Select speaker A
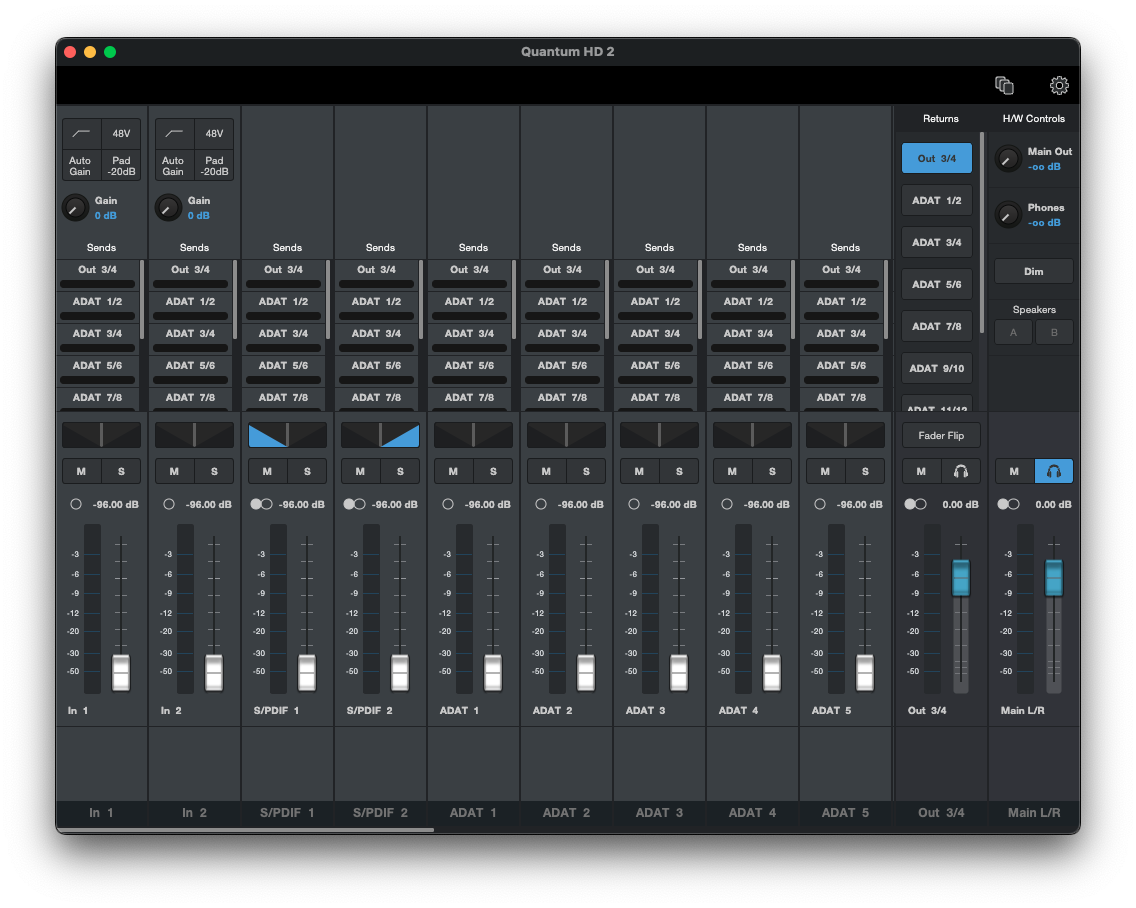Screen dimensions: 1136x908 1014,333
